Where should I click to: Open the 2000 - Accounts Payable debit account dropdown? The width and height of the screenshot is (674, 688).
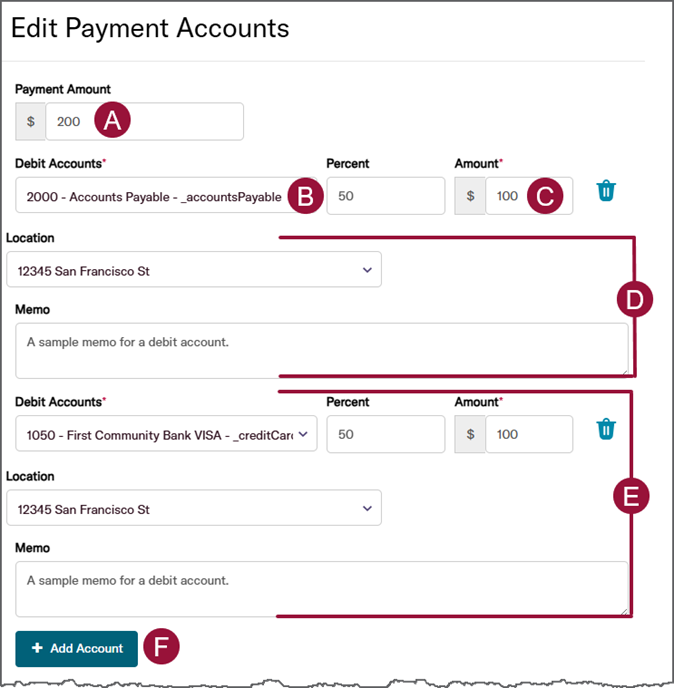(150, 196)
